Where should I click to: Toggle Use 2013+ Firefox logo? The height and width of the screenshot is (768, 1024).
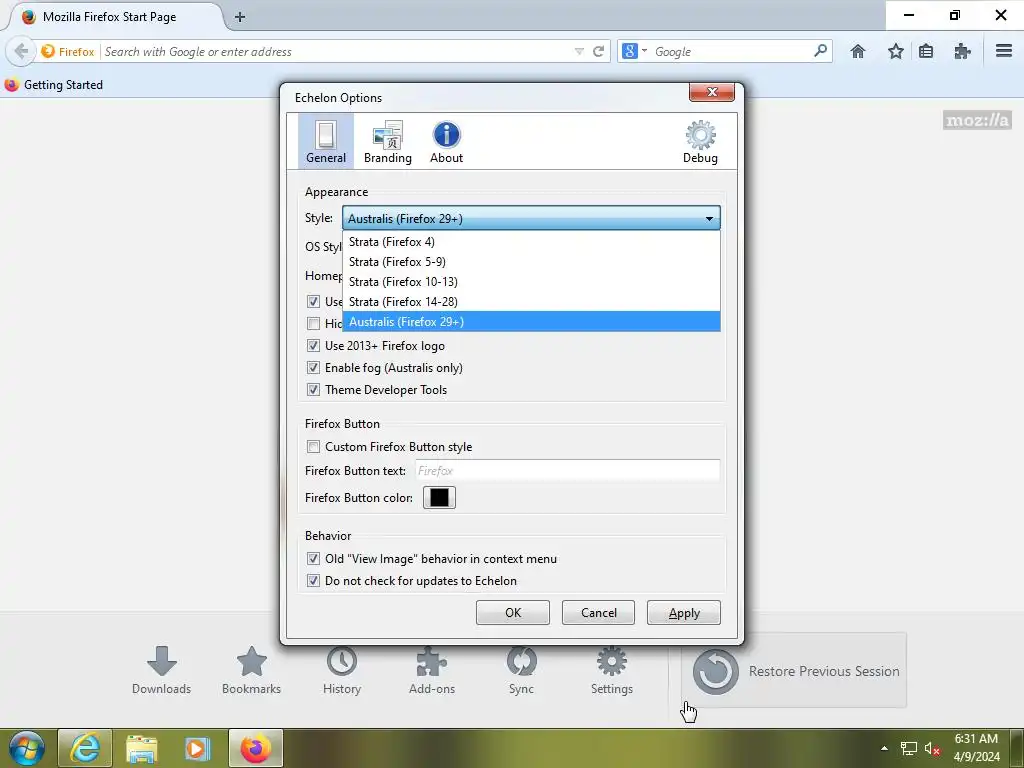313,345
